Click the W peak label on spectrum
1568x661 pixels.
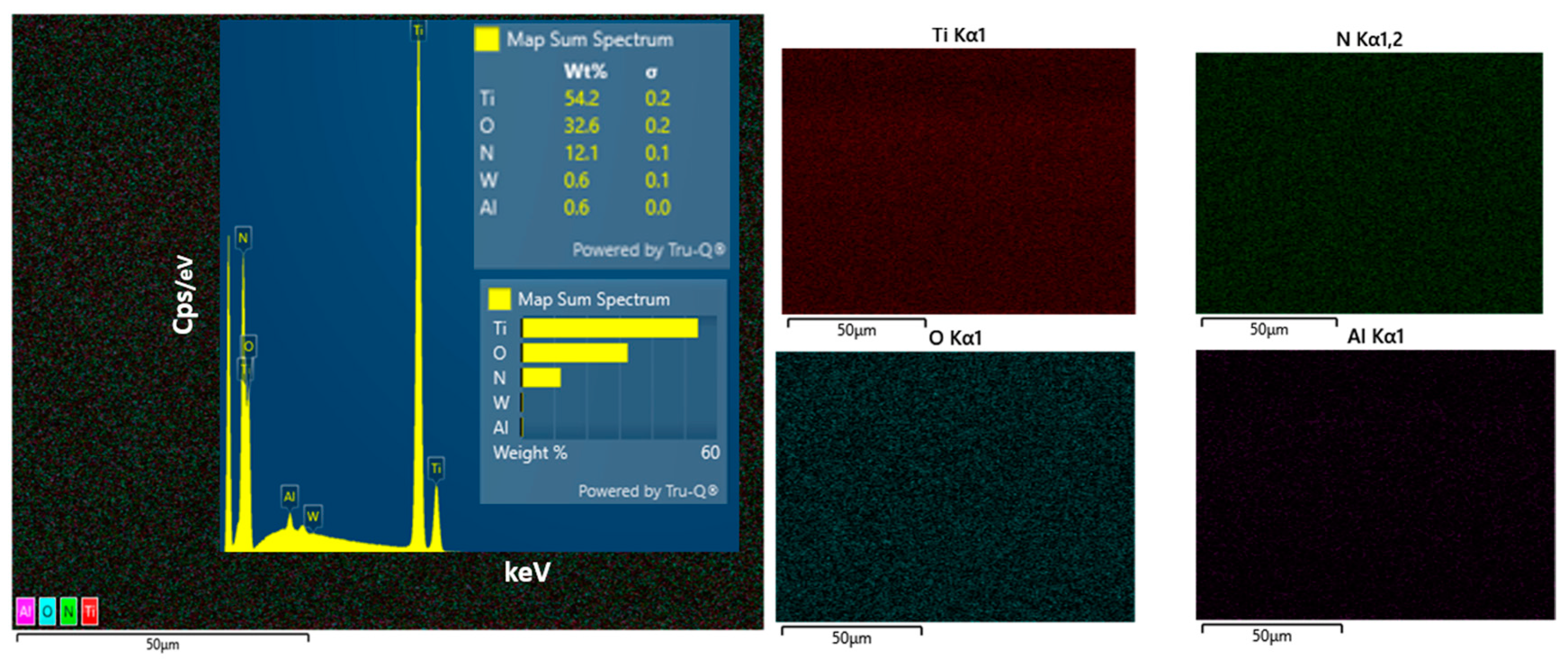click(x=313, y=517)
